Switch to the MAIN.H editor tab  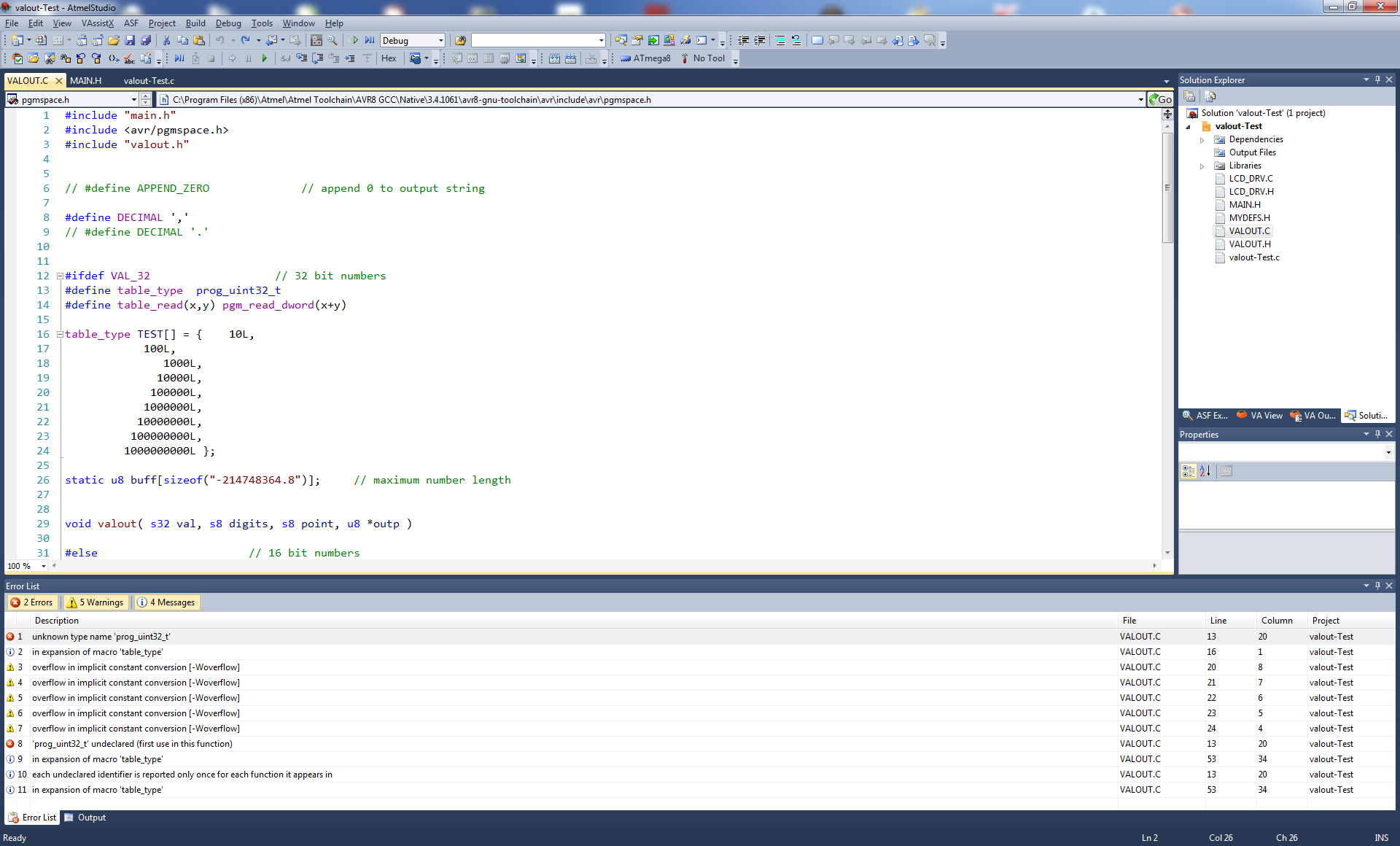(86, 81)
